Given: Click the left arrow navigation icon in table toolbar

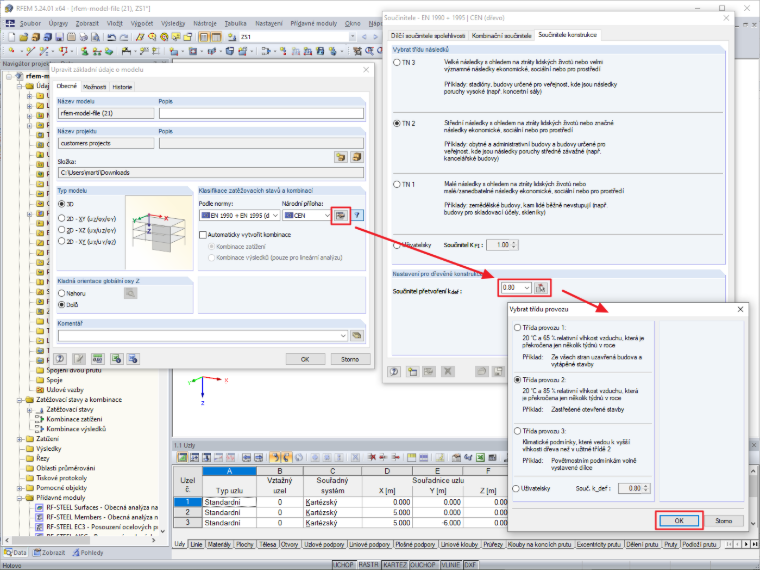Looking at the screenshot, I should pyautogui.click(x=247, y=457).
